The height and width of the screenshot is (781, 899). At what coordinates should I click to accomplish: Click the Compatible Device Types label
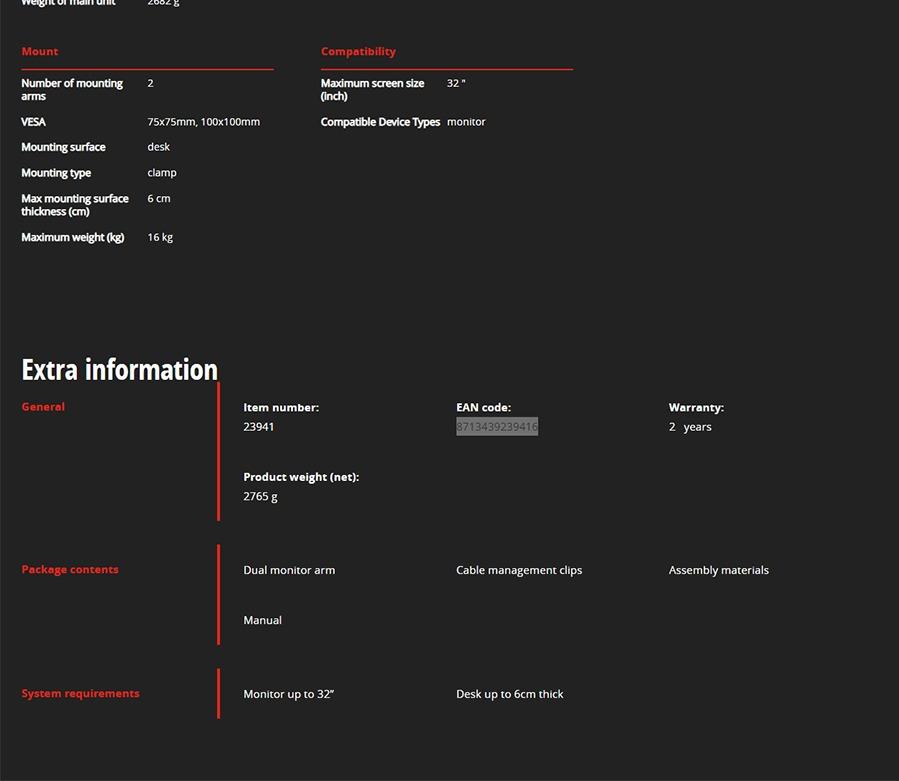click(x=380, y=122)
